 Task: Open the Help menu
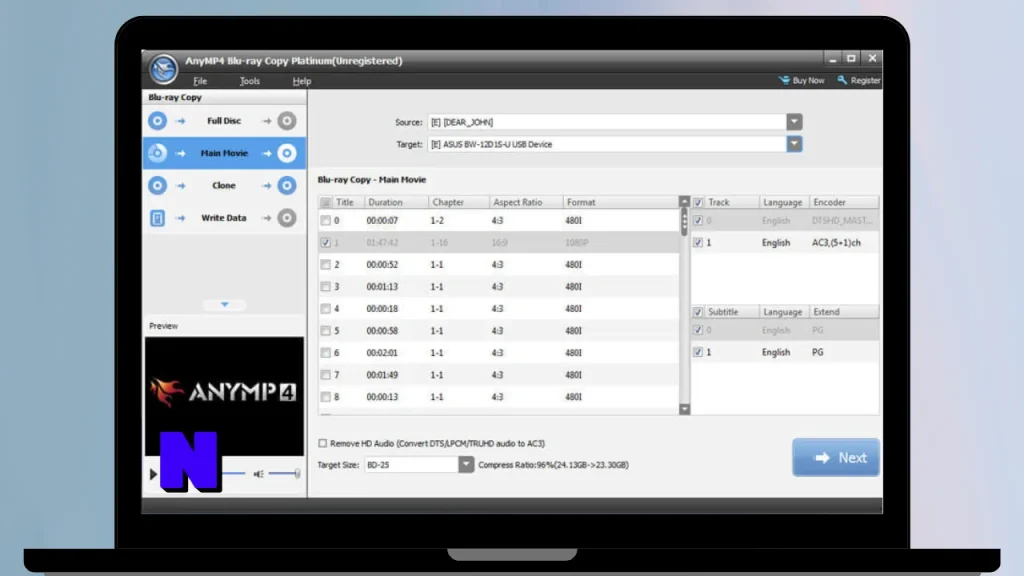click(x=302, y=81)
